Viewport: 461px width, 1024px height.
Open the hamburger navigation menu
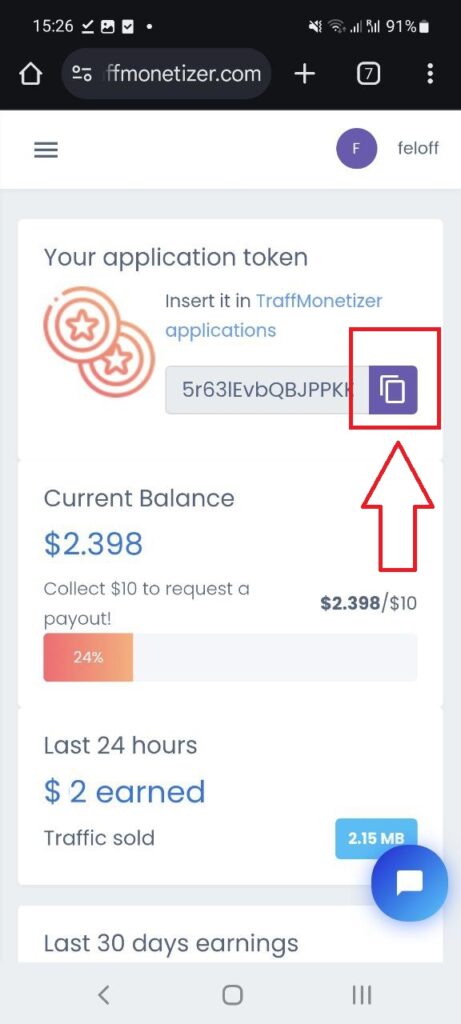(46, 150)
